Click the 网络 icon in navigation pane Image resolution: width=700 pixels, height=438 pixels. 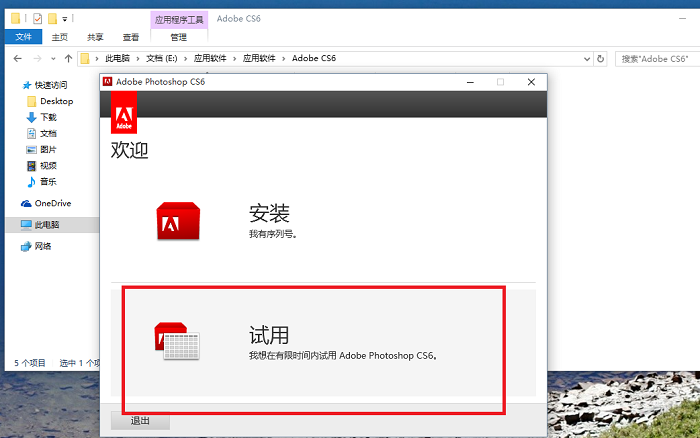click(x=26, y=246)
